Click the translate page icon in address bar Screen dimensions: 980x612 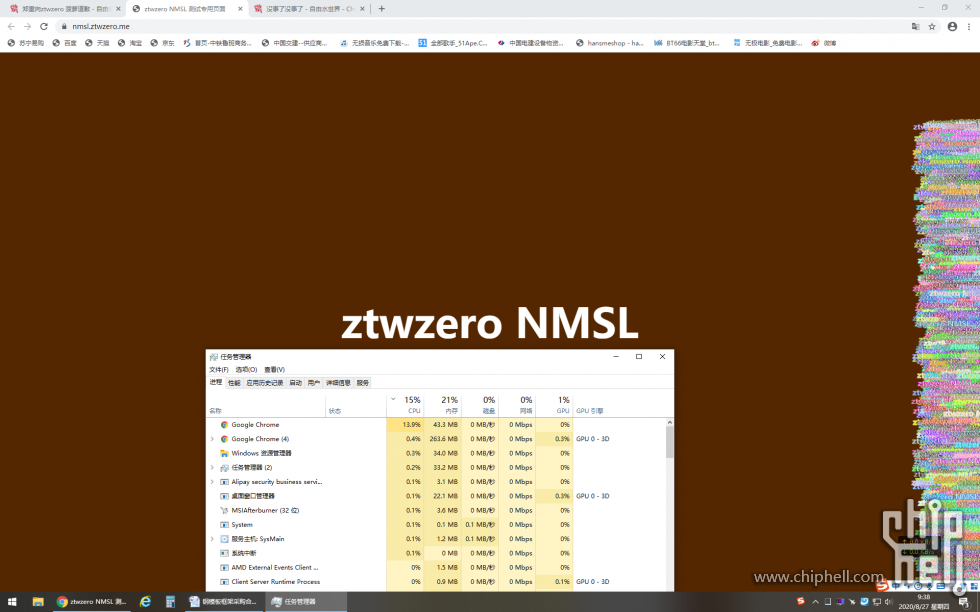point(916,26)
